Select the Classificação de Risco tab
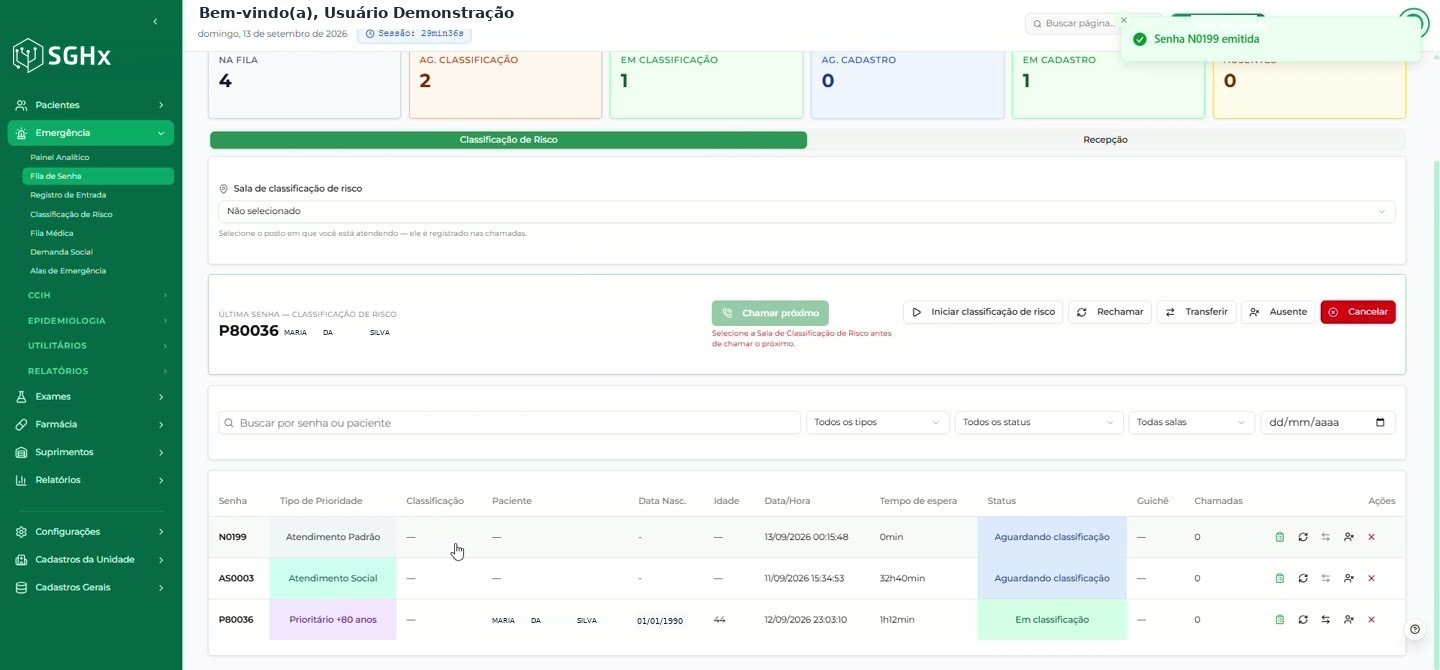This screenshot has width=1440, height=670. [508, 140]
